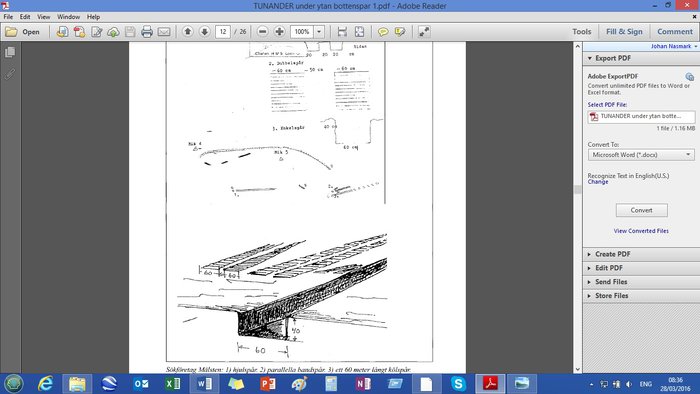Screen dimensions: 700x394
Task: Add a sticky note comment icon
Action: tap(383, 32)
